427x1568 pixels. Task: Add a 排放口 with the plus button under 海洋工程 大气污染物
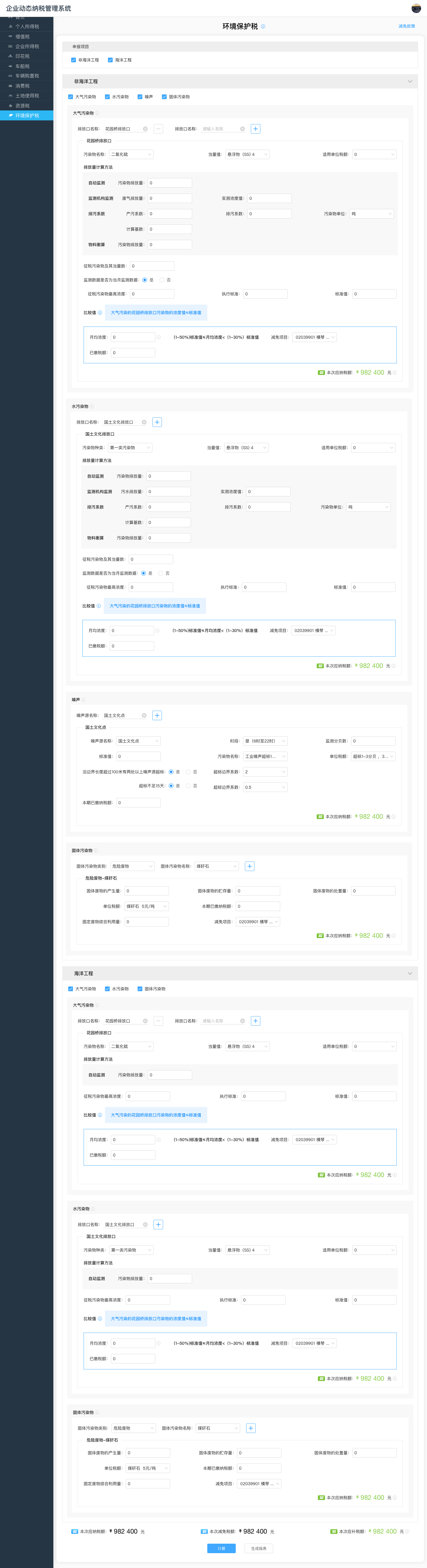click(x=256, y=1021)
